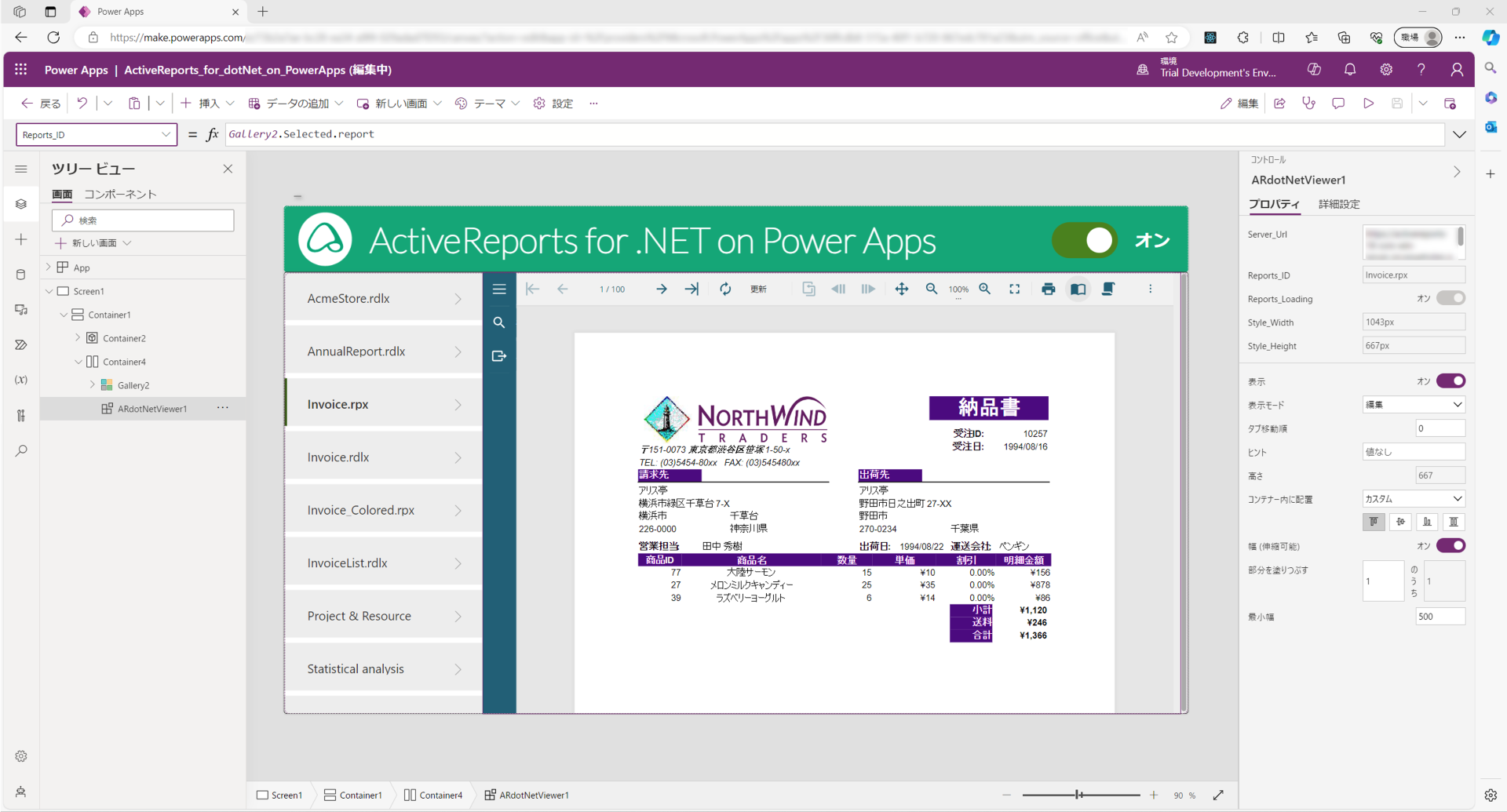This screenshot has height=812, width=1507.
Task: Click the 編集 edit button
Action: coord(1239,103)
